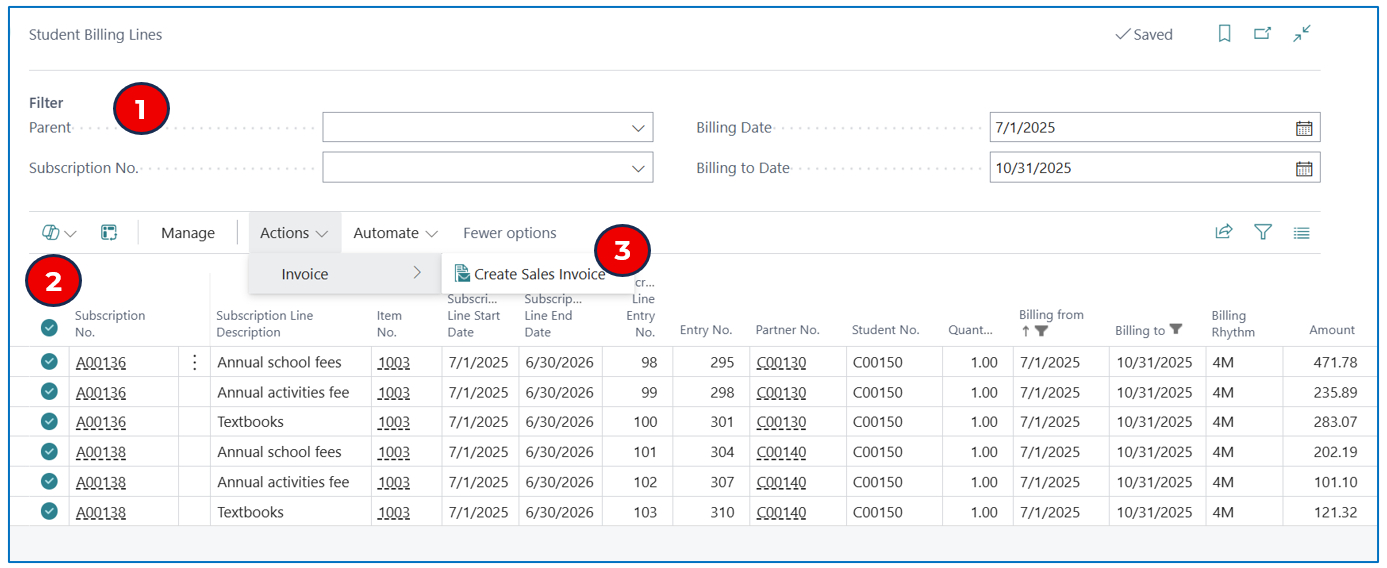The image size is (1387, 568).
Task: Toggle the filter pane funnel icon
Action: [x=1263, y=232]
